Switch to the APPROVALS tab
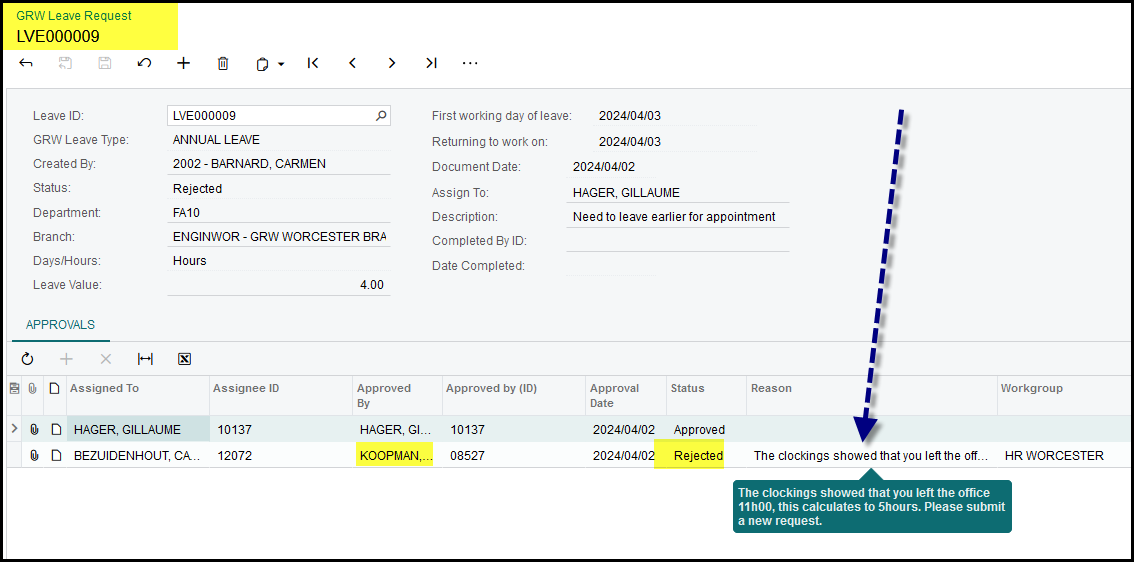The height and width of the screenshot is (562, 1134). [60, 325]
